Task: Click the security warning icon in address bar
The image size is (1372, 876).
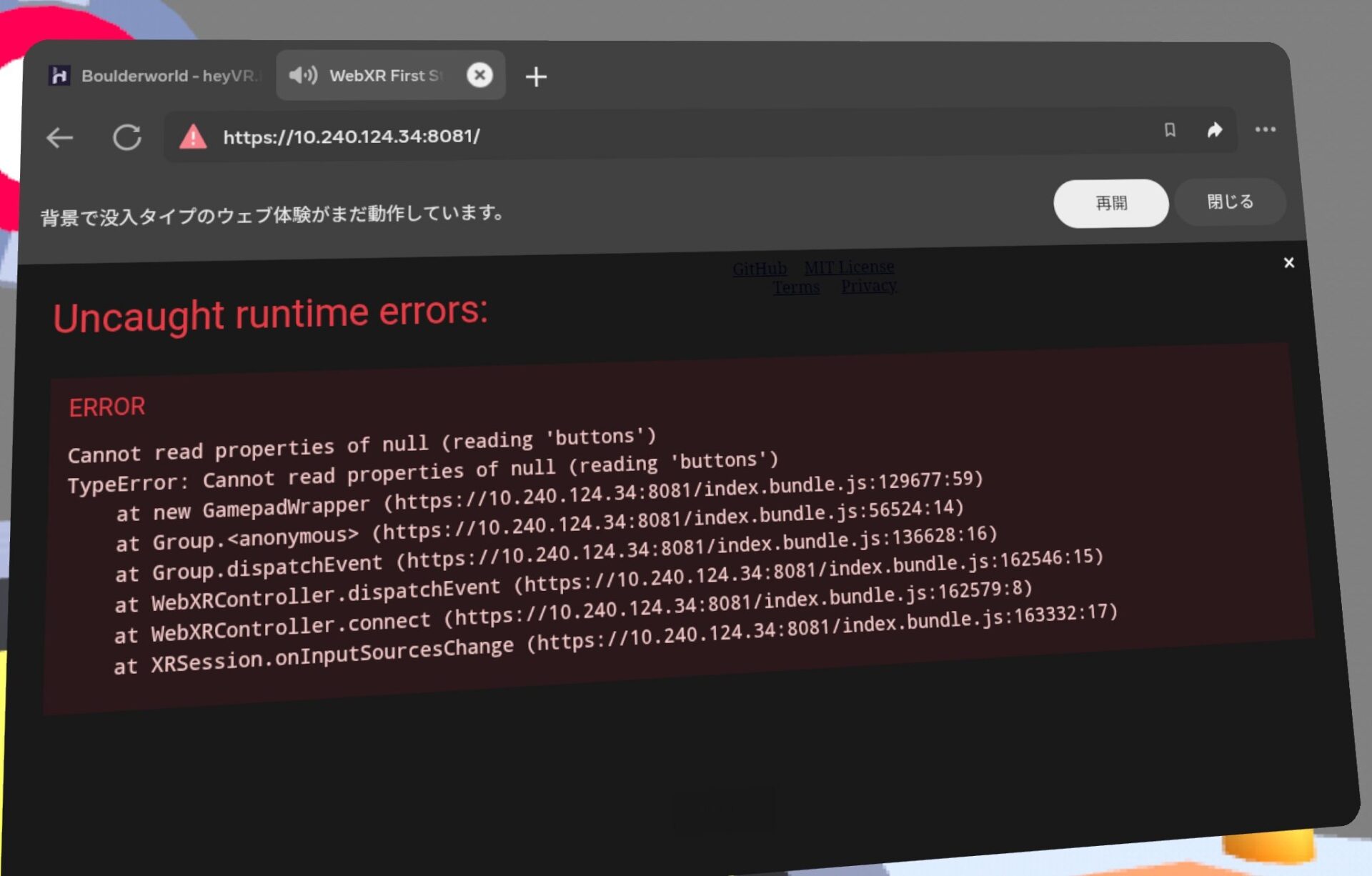Action: (x=193, y=136)
